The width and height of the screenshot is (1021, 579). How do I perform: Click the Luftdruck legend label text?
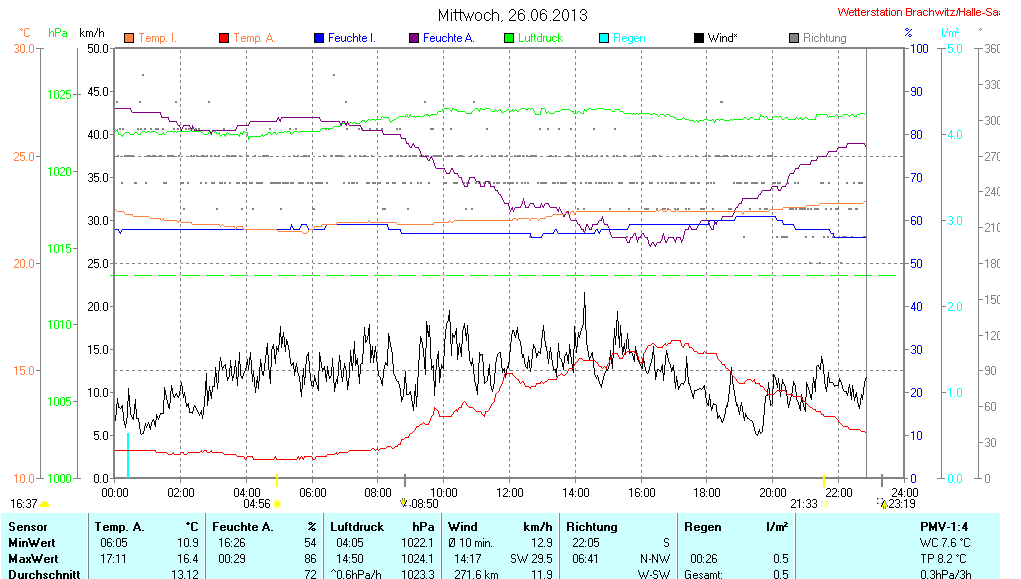540,38
